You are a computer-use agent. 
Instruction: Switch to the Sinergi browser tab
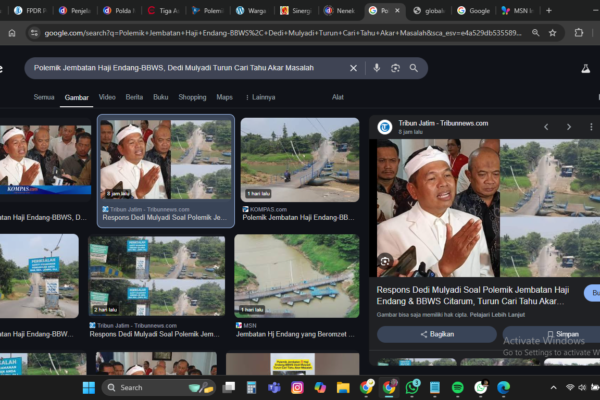296,11
